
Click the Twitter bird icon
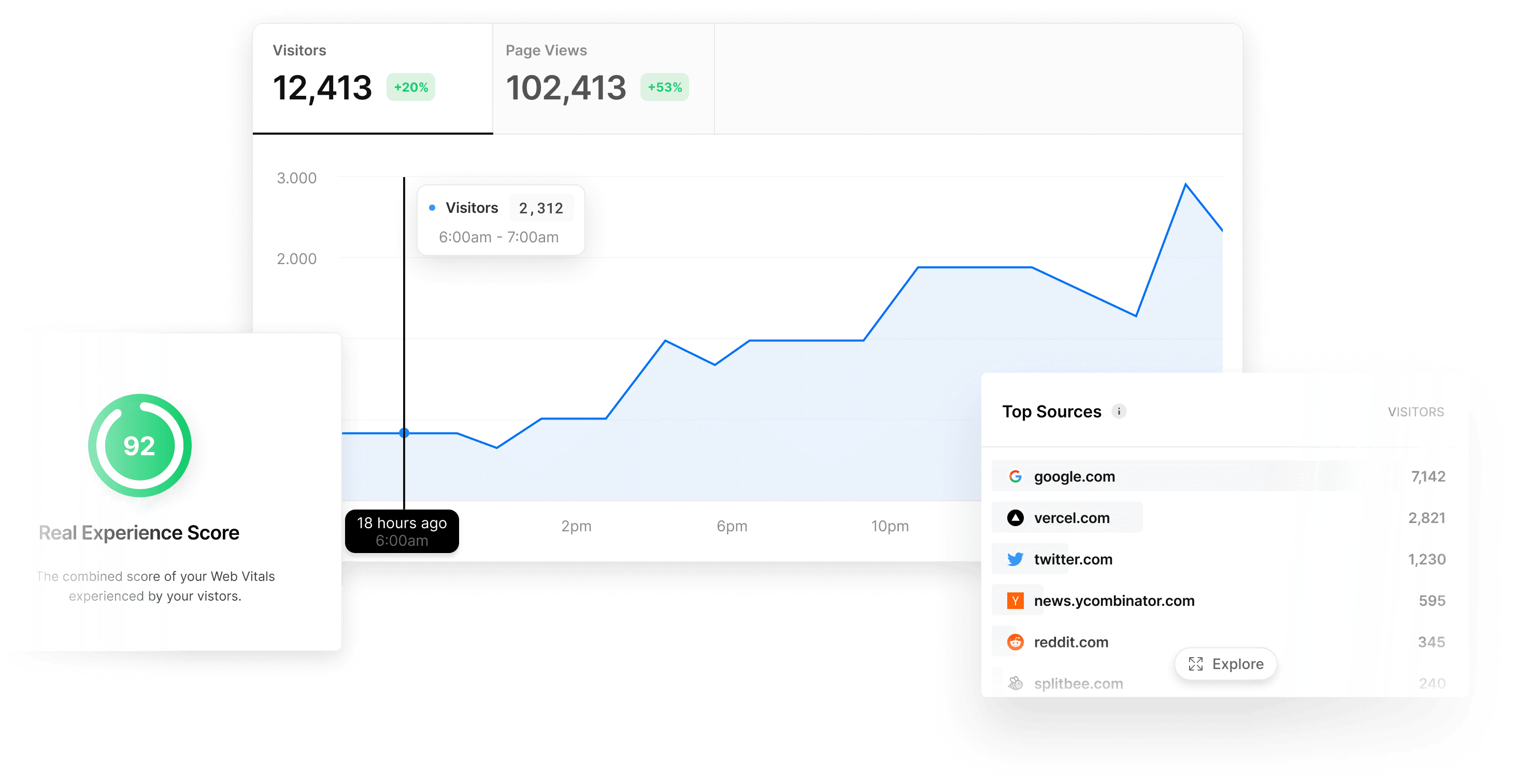[x=1015, y=559]
